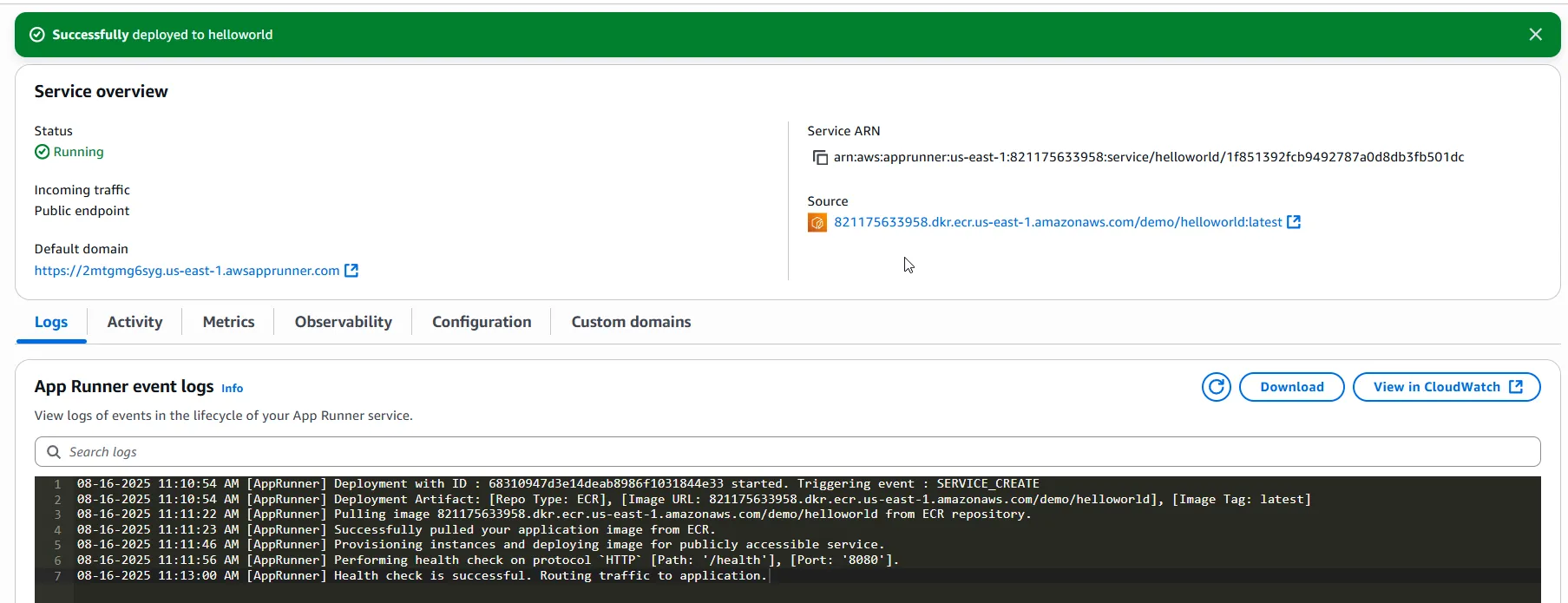Image resolution: width=1568 pixels, height=603 pixels.
Task: Download the event logs
Action: coord(1291,387)
